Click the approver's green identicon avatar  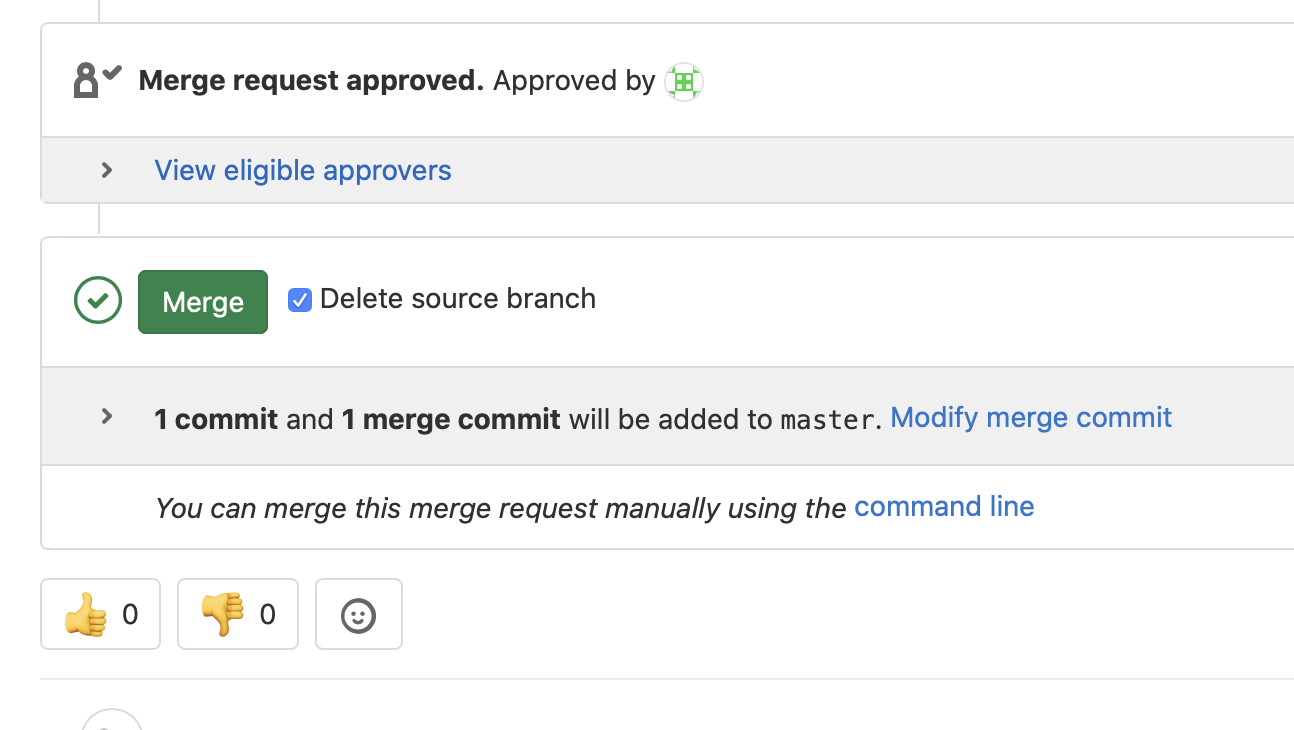684,82
